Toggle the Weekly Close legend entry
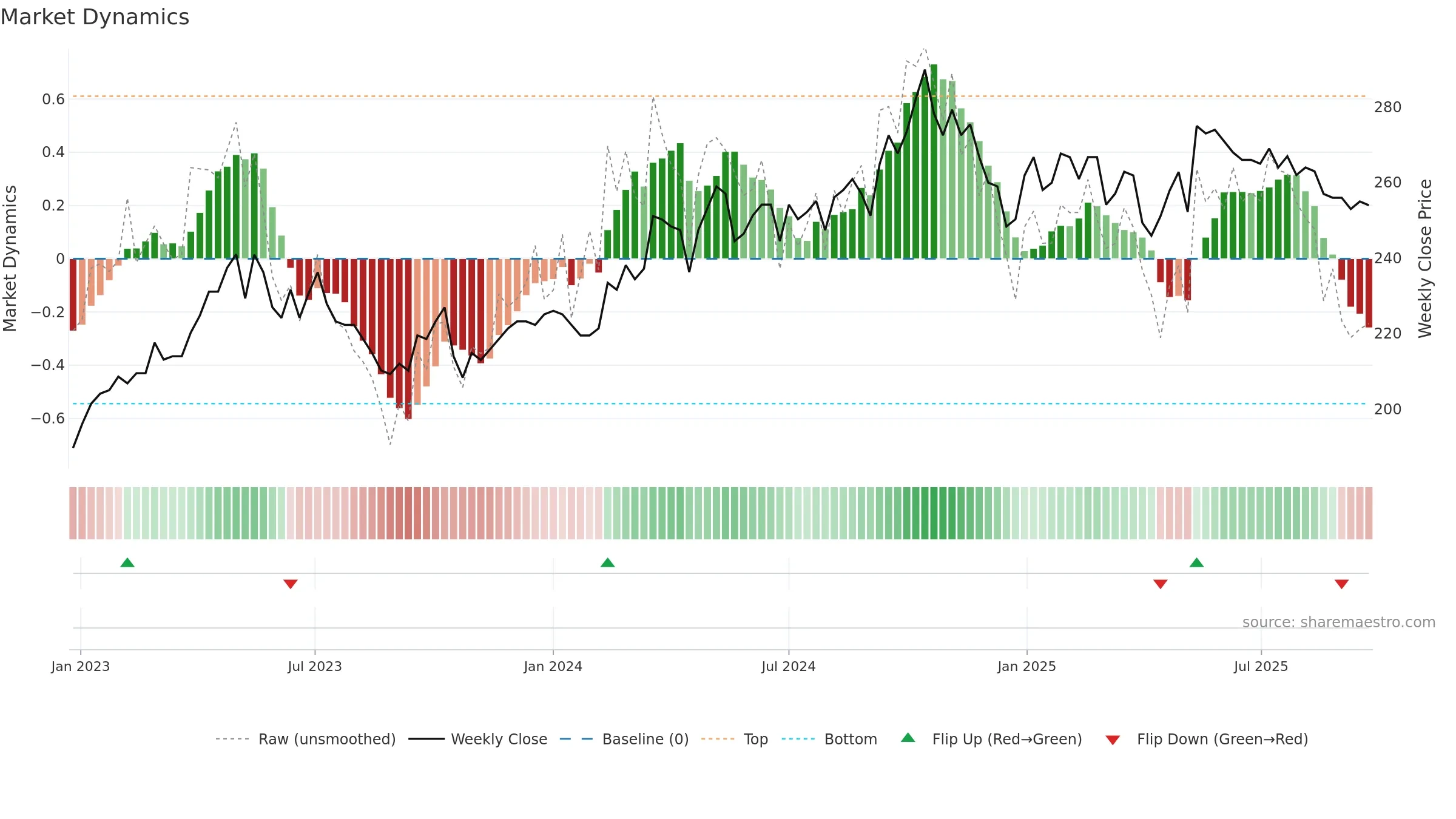This screenshot has width=1456, height=819. click(x=478, y=739)
